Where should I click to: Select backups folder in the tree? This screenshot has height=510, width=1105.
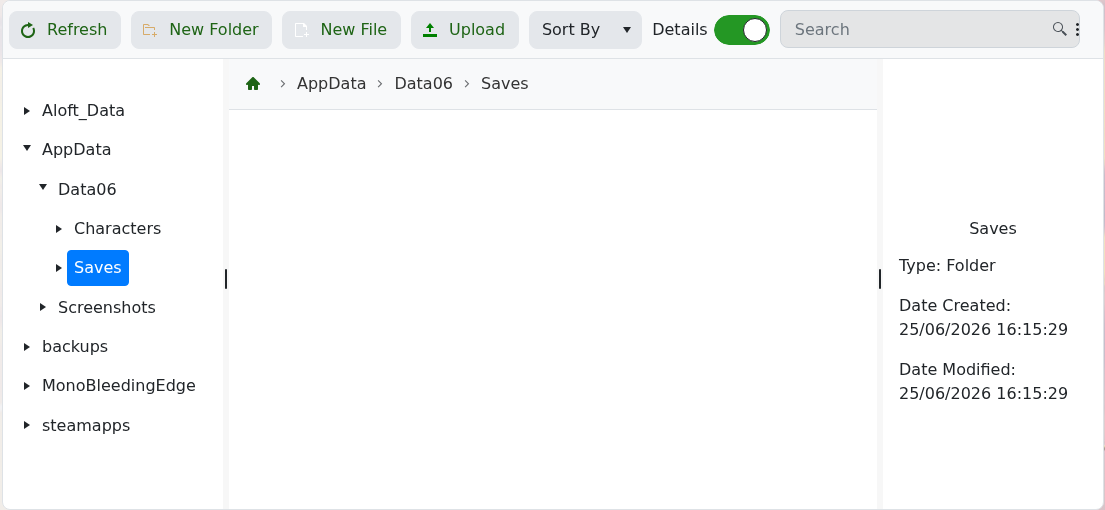(x=75, y=347)
